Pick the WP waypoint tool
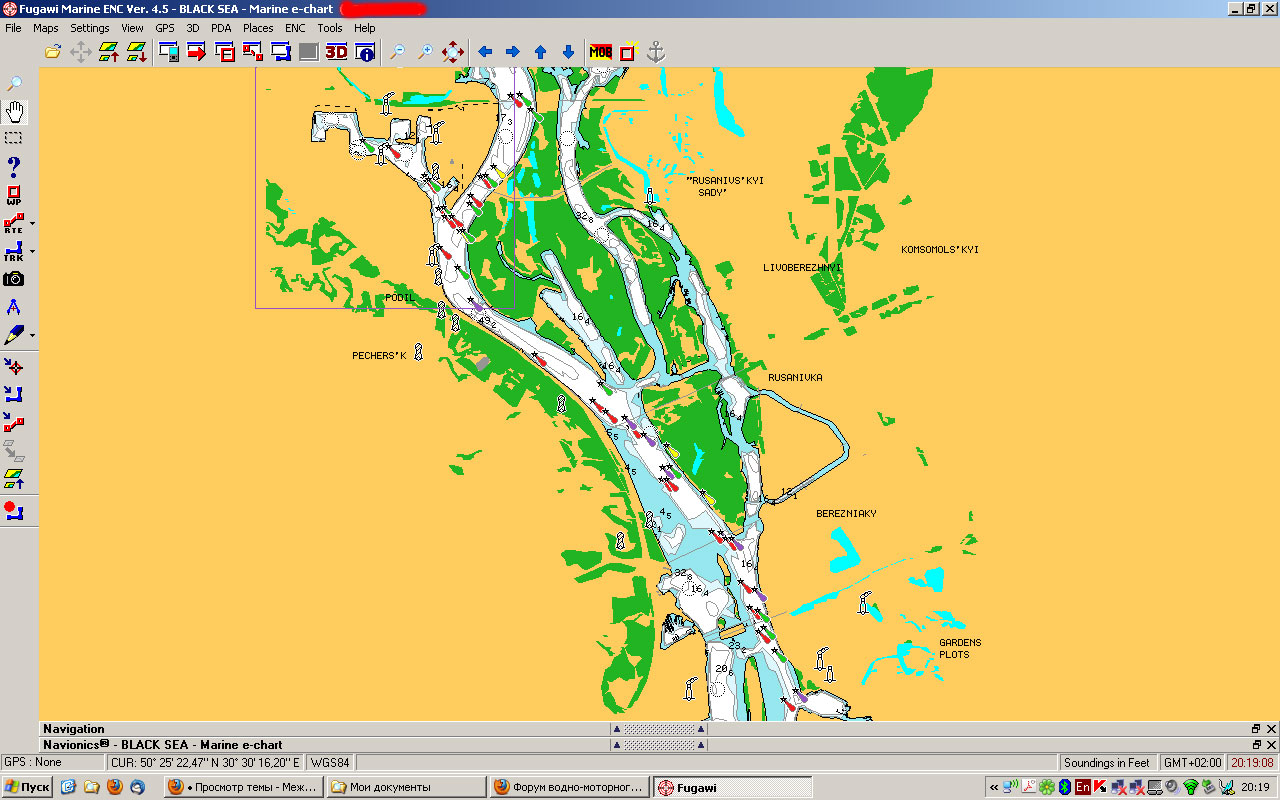 click(x=14, y=195)
